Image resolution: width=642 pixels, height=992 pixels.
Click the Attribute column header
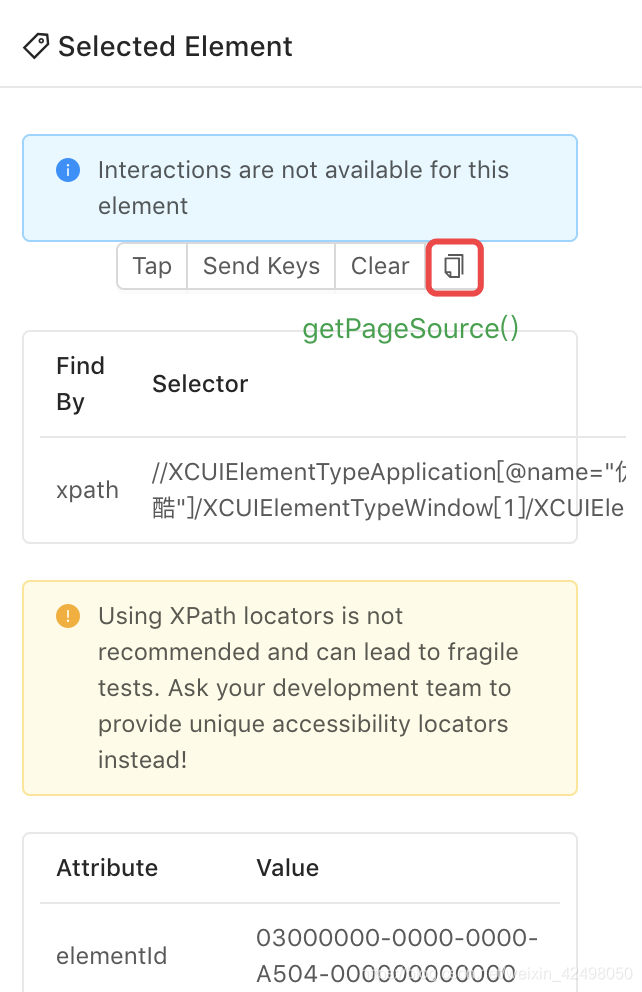click(107, 868)
